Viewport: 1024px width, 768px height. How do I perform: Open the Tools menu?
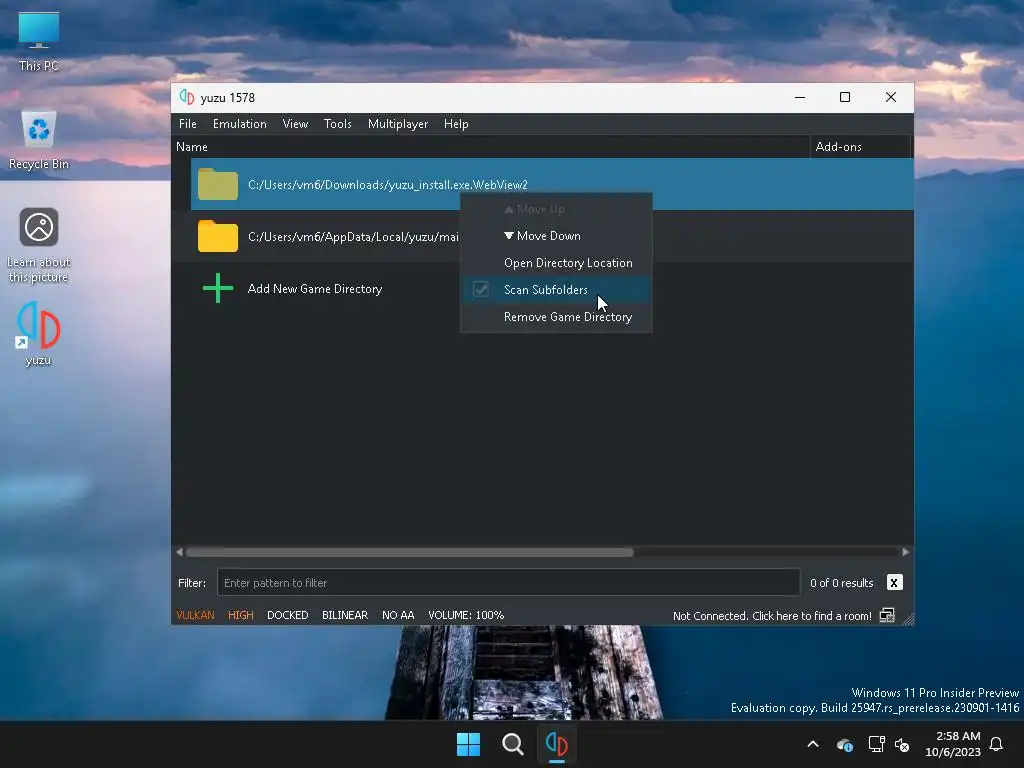tap(338, 124)
